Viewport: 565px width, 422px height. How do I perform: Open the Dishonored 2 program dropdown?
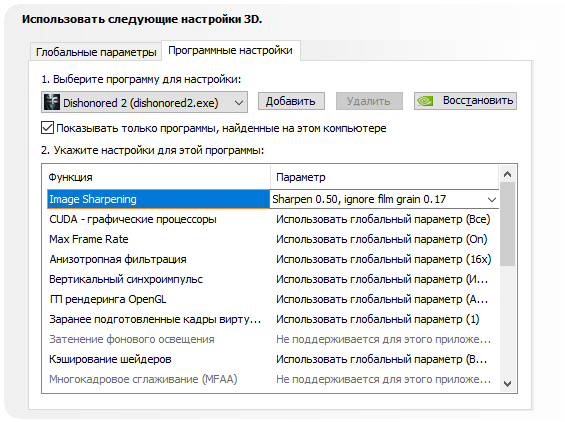pyautogui.click(x=144, y=102)
